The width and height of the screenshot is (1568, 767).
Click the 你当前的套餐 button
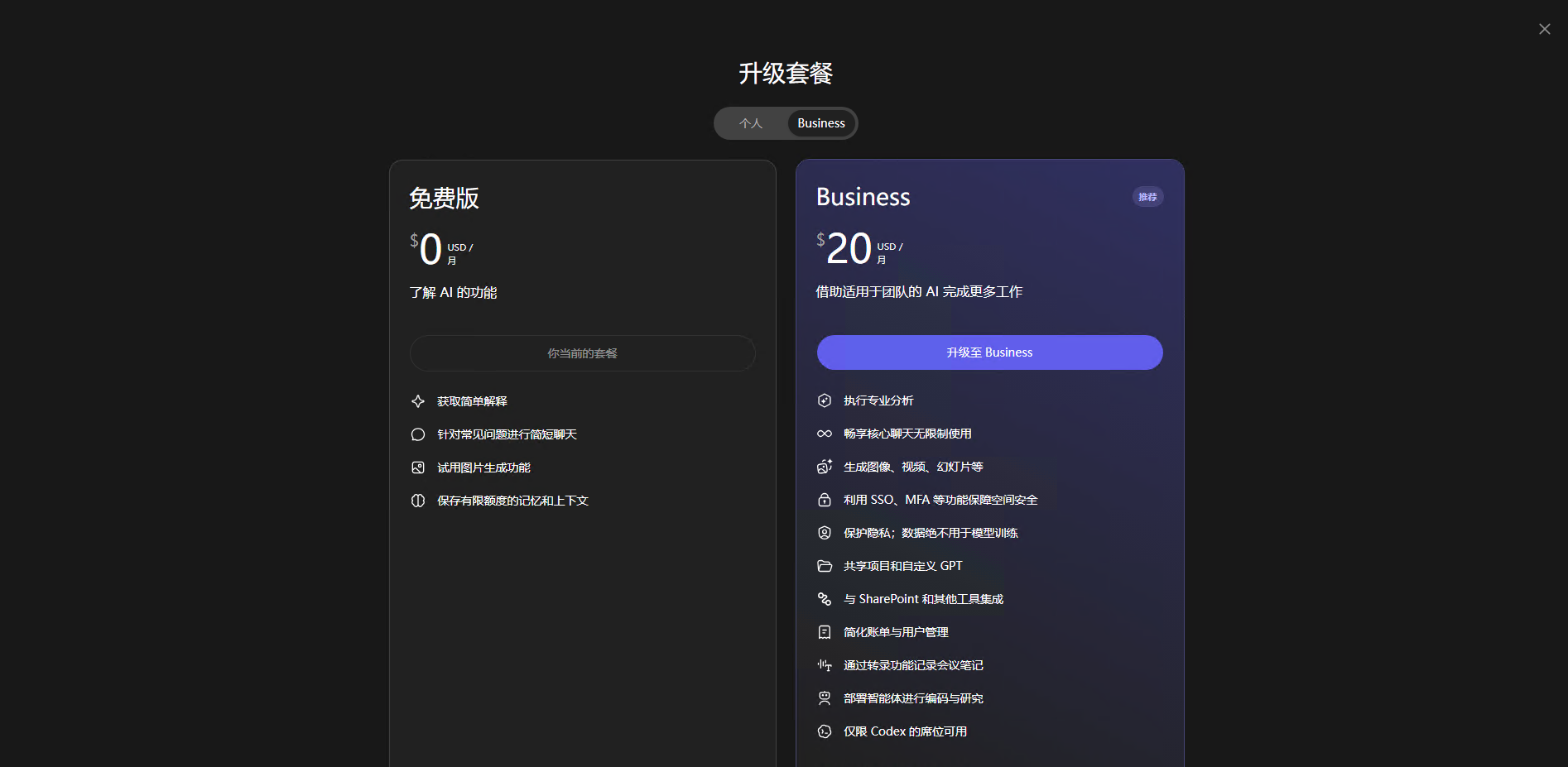click(582, 353)
